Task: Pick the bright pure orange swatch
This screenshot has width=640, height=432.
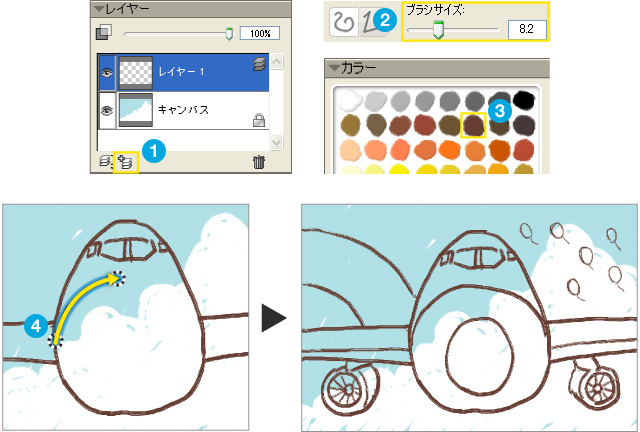Action: (x=449, y=150)
